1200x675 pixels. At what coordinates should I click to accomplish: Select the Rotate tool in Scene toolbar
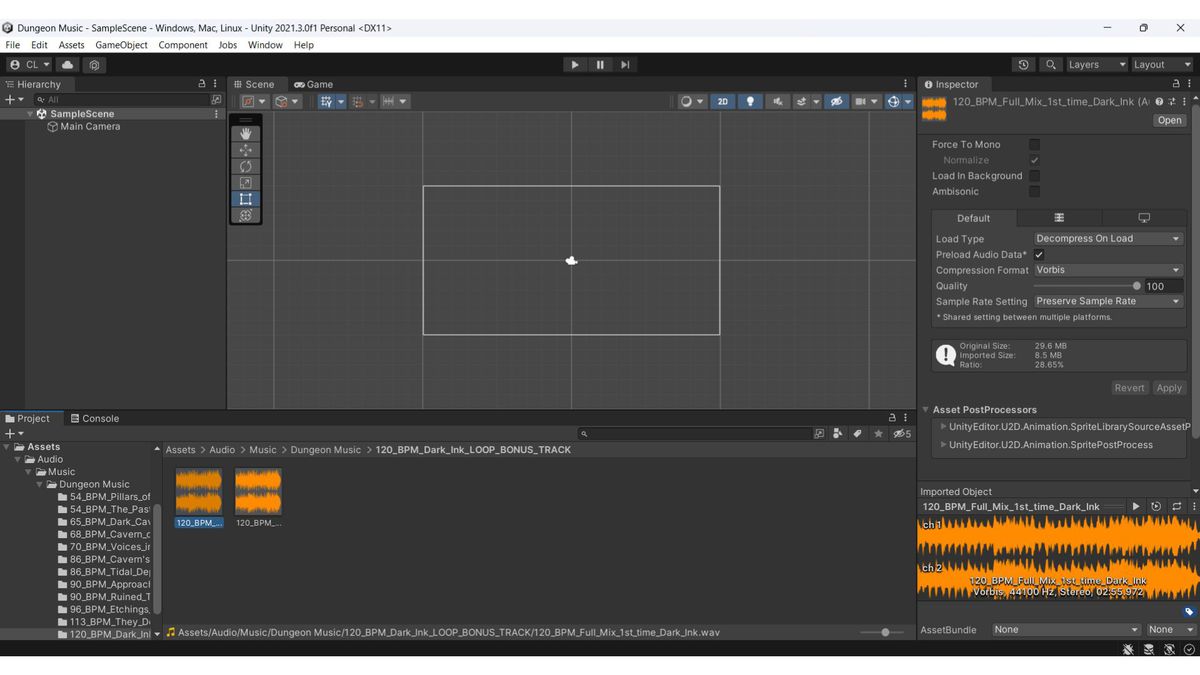tap(246, 166)
